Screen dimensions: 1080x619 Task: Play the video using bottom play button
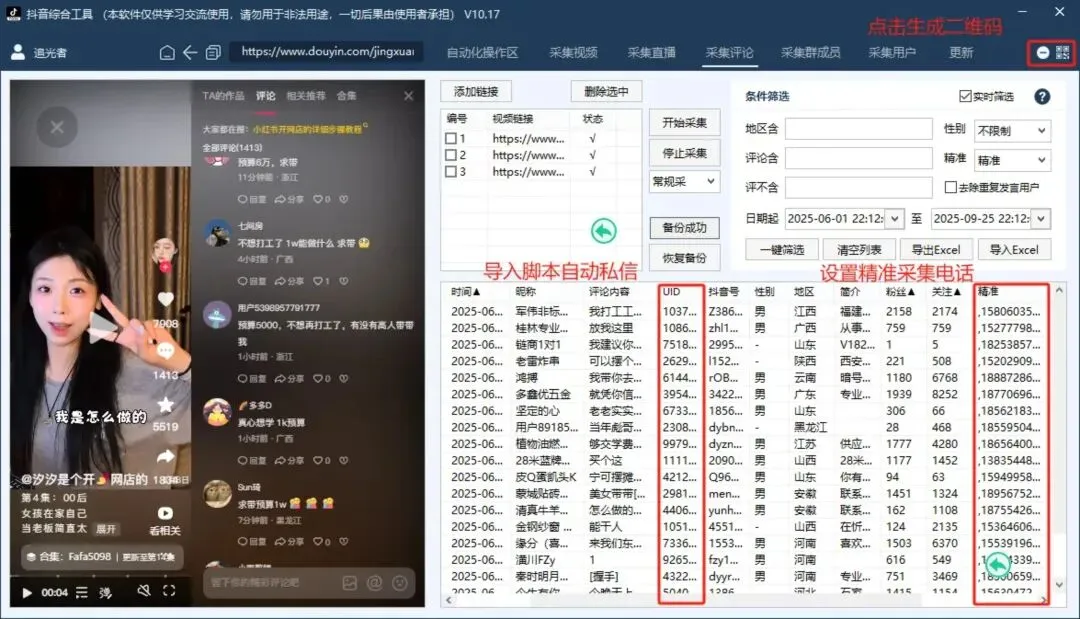click(x=27, y=592)
